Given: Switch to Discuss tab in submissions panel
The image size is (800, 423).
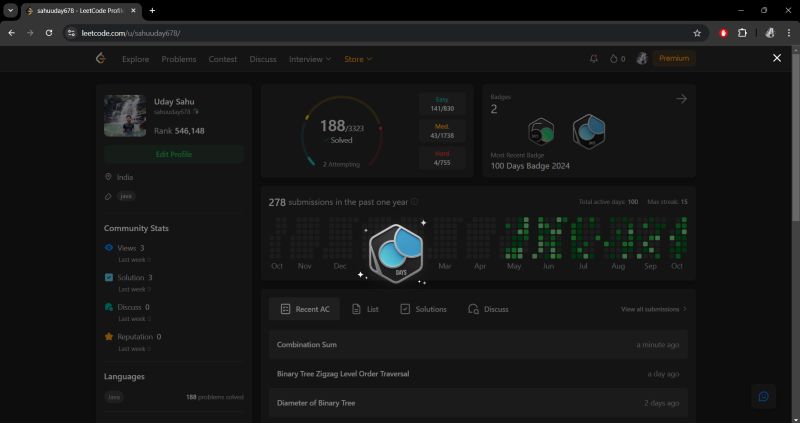Looking at the screenshot, I should 488,309.
